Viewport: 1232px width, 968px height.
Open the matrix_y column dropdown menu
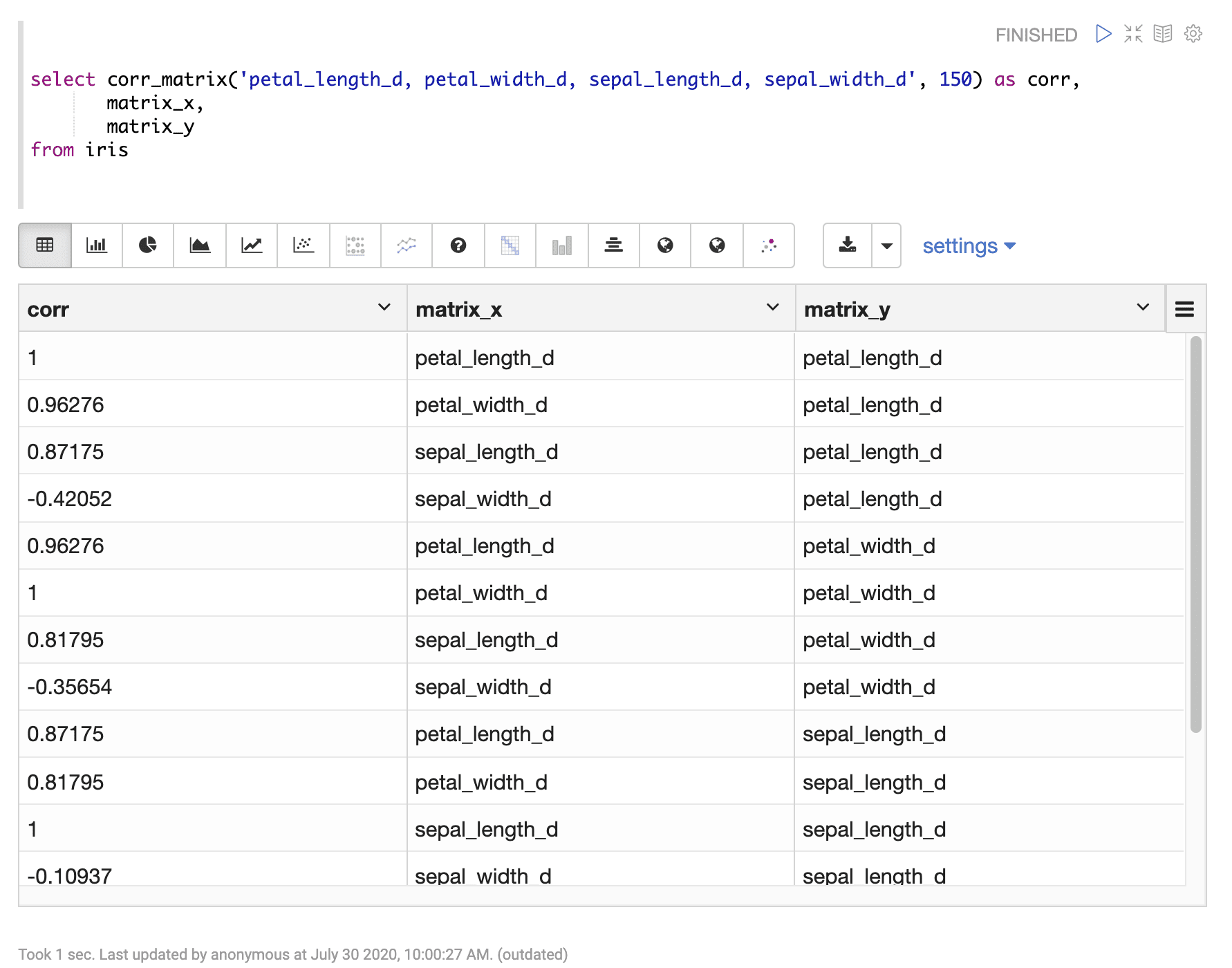[x=1143, y=308]
